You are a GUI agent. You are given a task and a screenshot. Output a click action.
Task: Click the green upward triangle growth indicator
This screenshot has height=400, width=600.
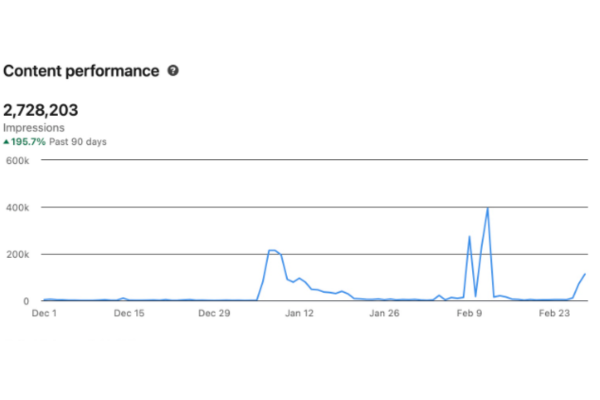6,142
